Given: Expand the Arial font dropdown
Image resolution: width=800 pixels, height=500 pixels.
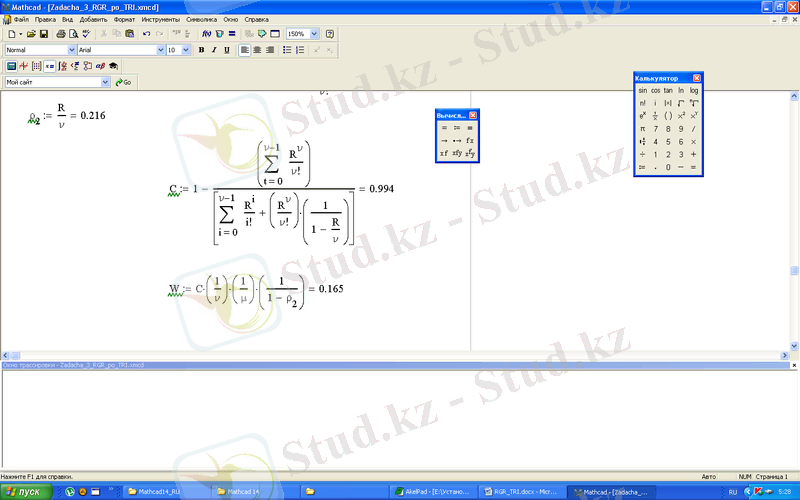Looking at the screenshot, I should [161, 50].
